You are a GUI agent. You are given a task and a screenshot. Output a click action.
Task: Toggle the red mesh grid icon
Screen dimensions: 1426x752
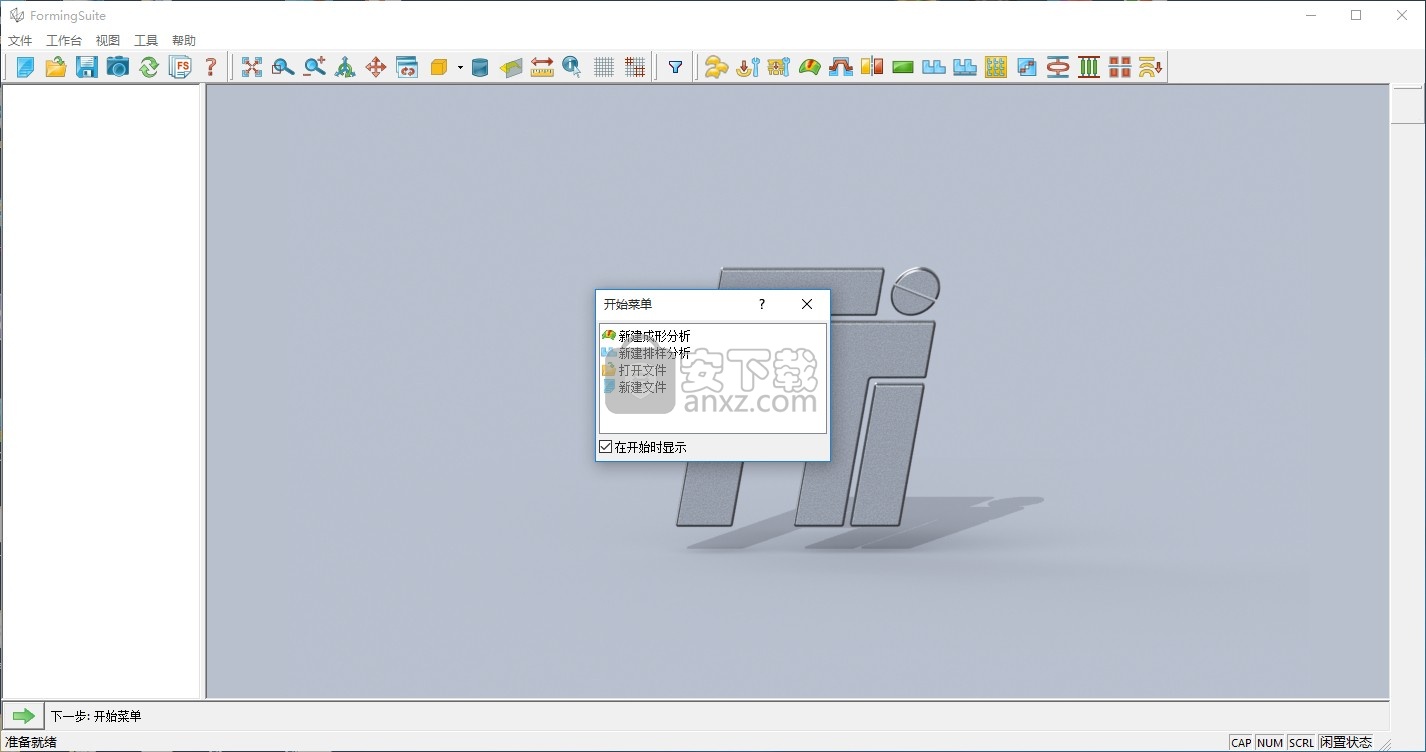click(635, 67)
